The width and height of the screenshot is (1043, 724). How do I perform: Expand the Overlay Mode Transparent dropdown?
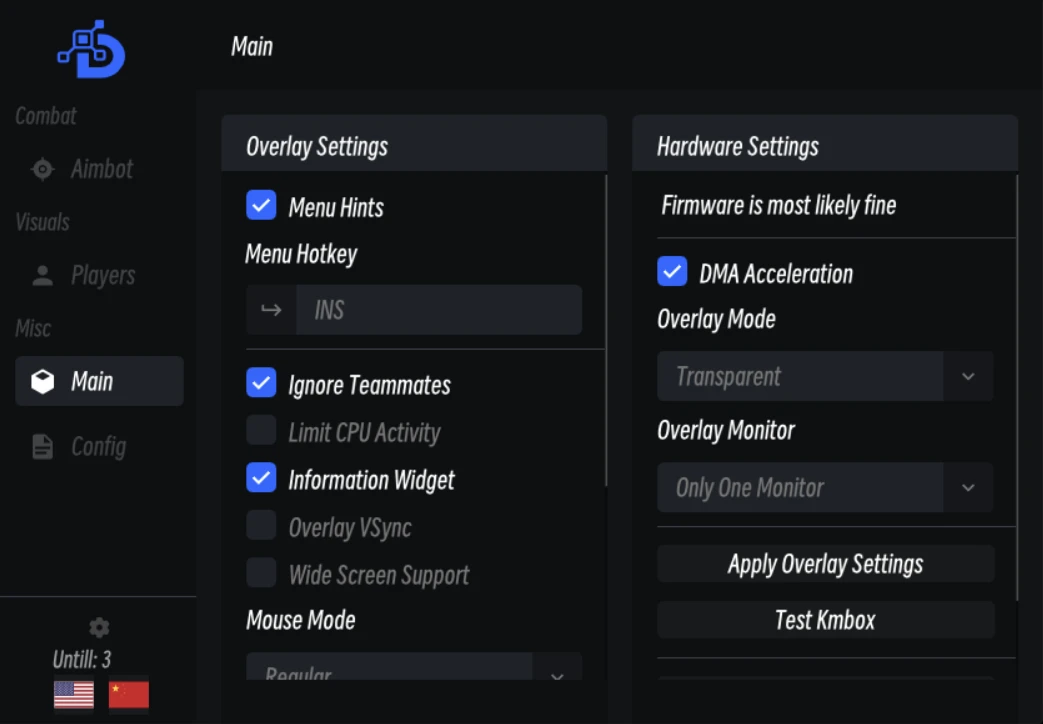point(825,377)
